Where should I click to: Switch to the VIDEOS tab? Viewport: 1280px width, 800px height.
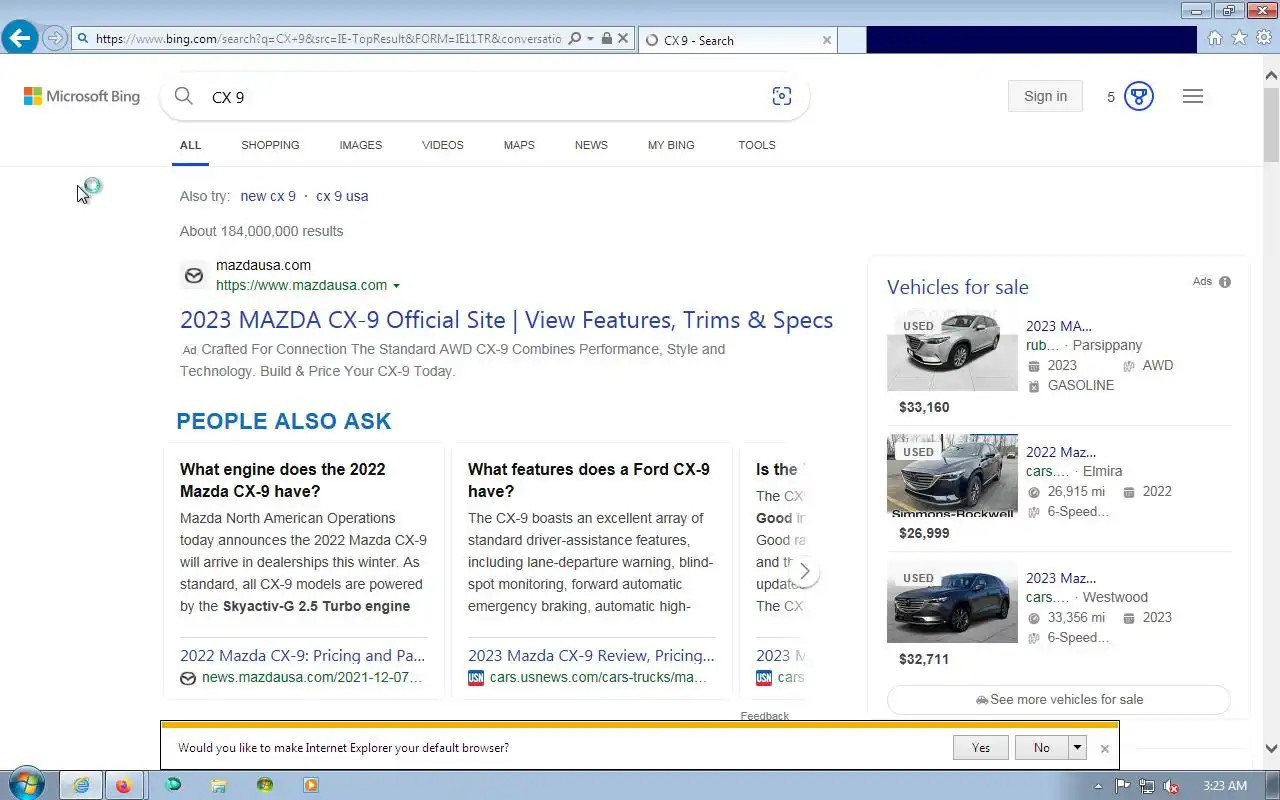coord(443,145)
